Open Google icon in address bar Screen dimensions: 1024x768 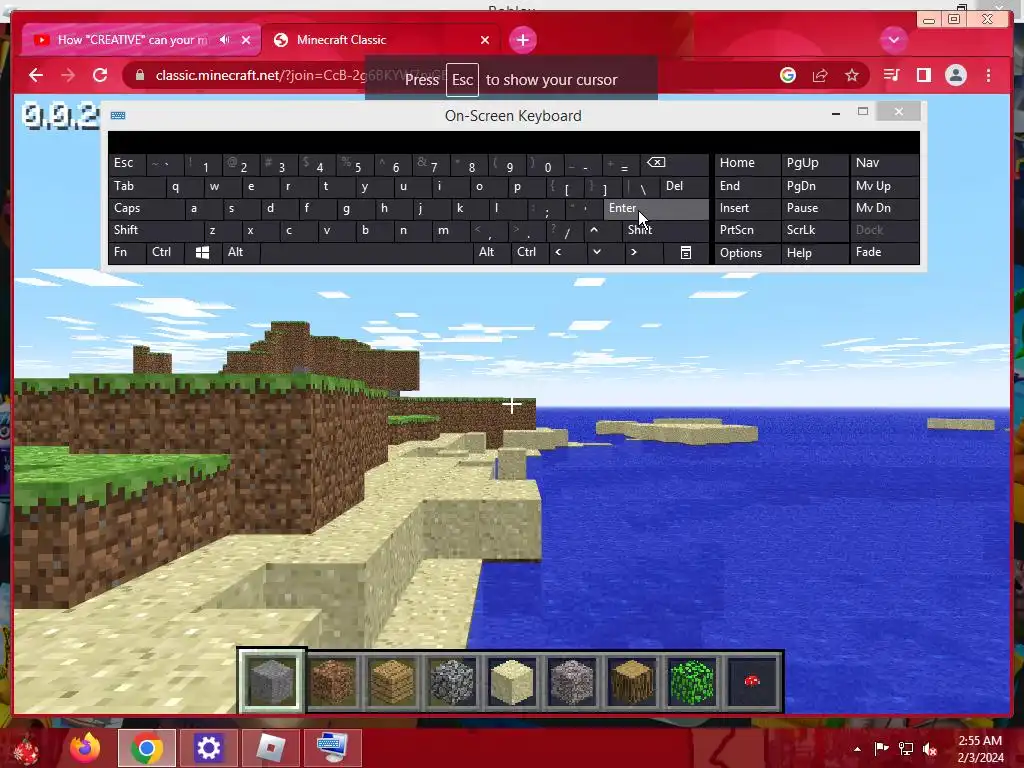(x=788, y=76)
